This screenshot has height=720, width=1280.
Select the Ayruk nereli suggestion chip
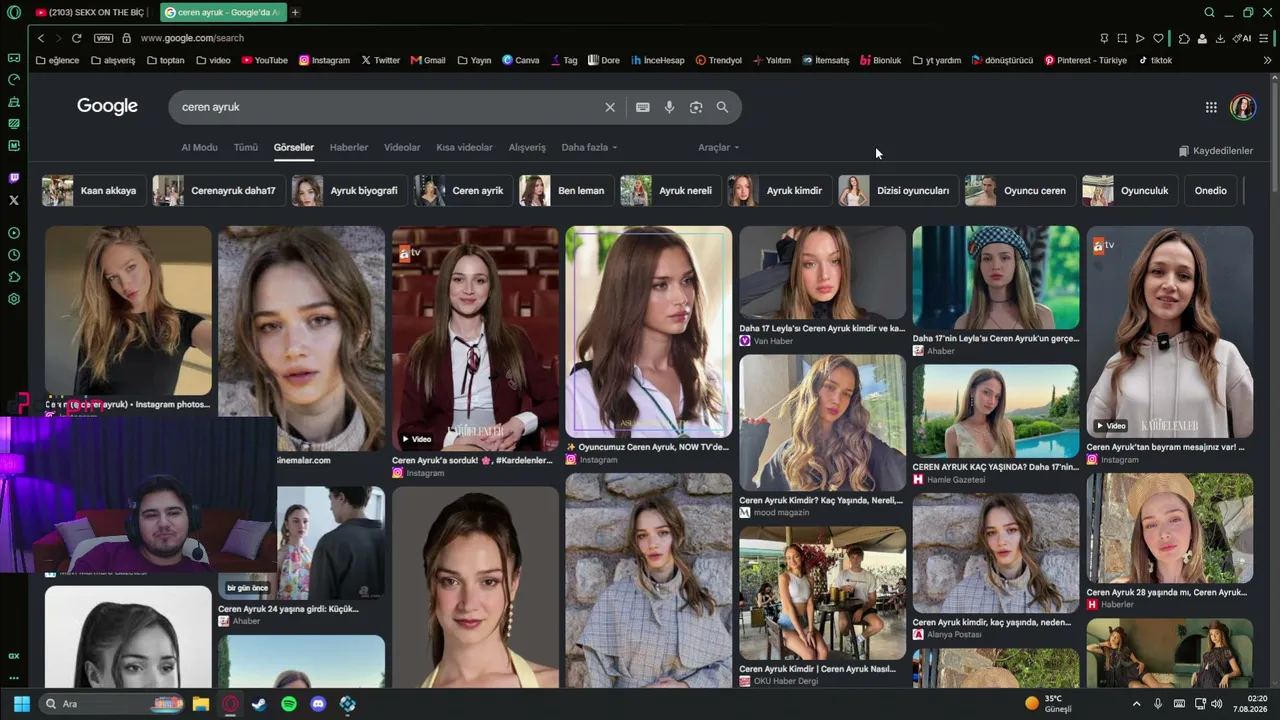click(671, 190)
